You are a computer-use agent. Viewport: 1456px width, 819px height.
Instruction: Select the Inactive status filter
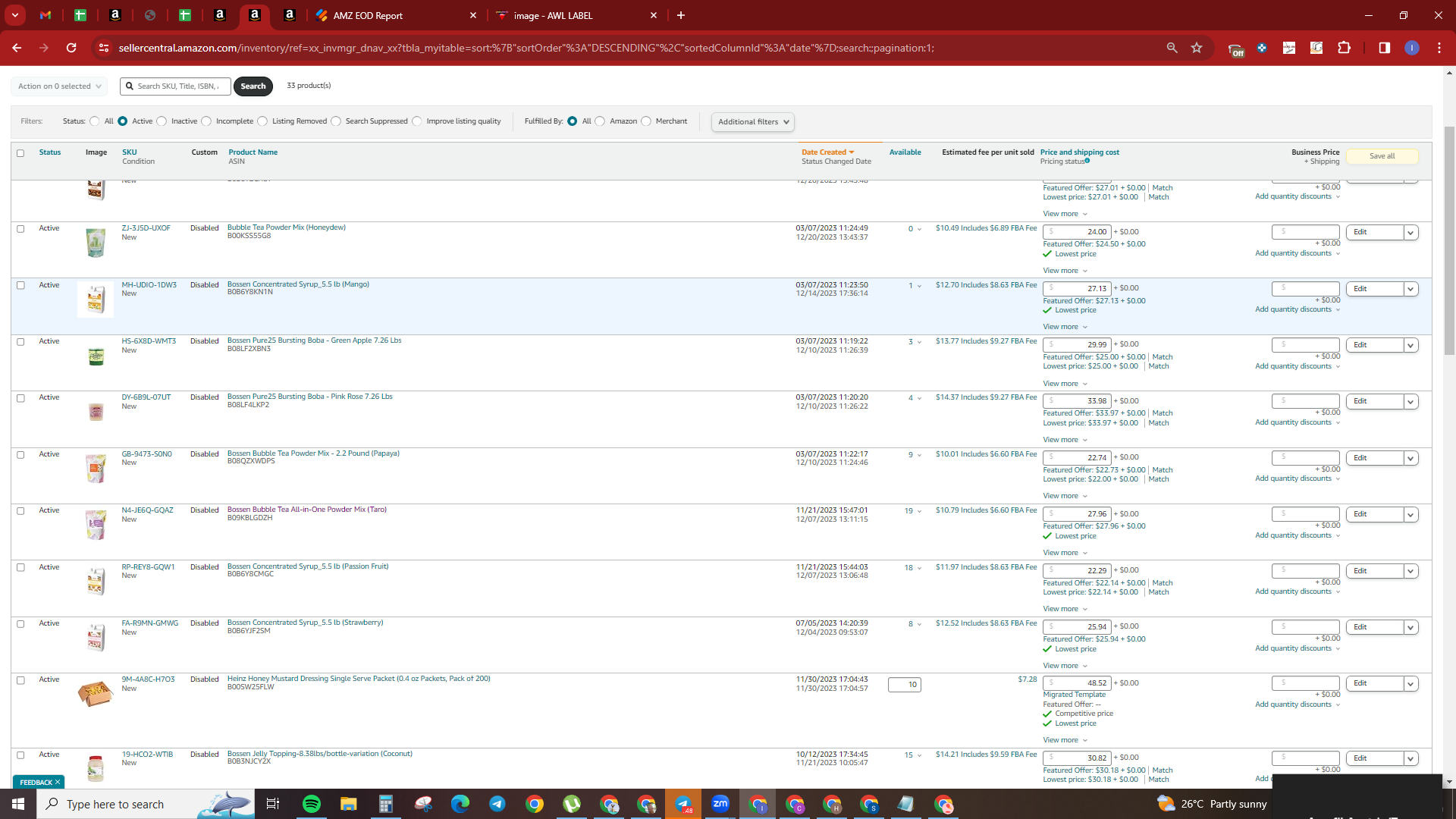162,121
